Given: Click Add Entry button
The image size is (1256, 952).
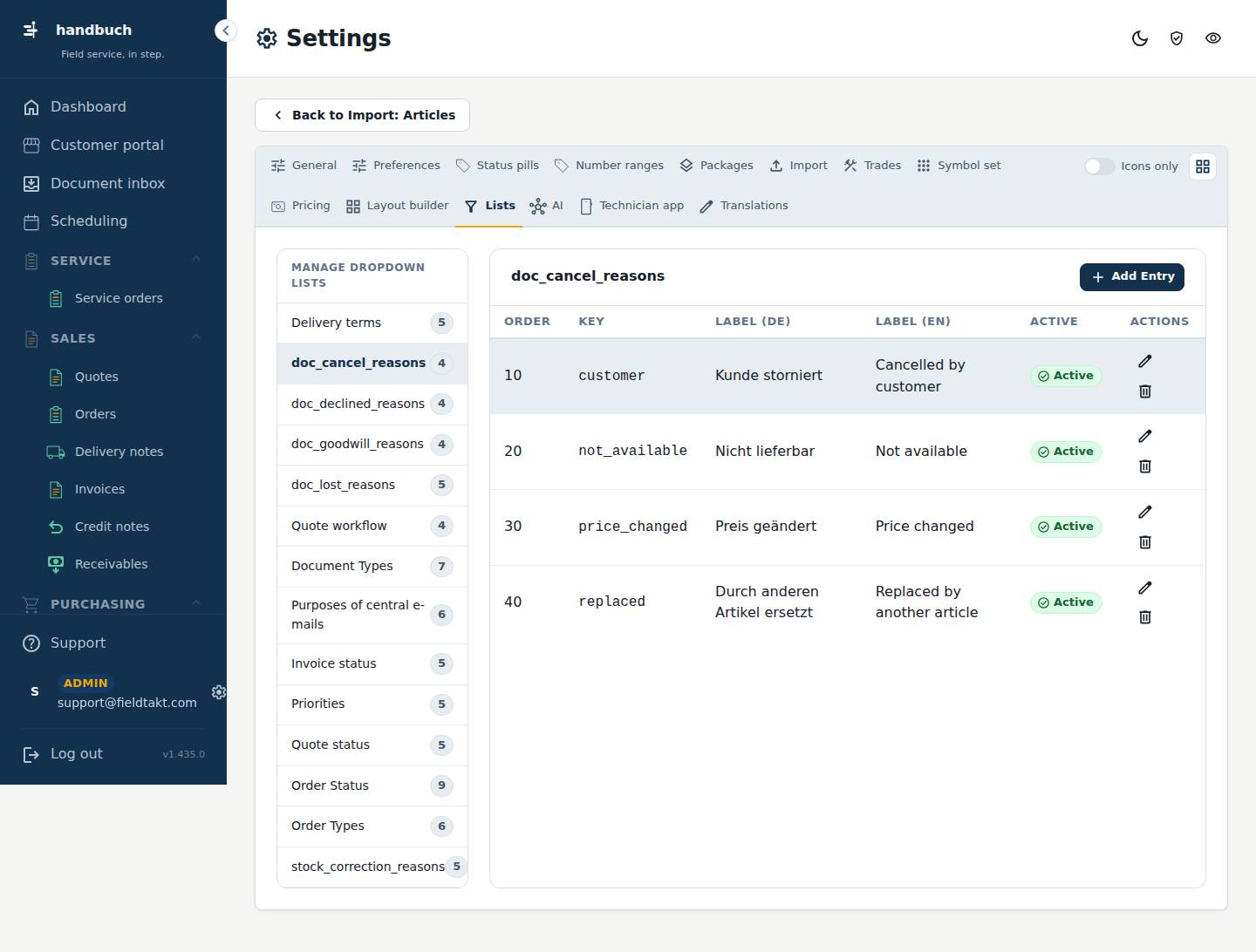Looking at the screenshot, I should [1132, 276].
